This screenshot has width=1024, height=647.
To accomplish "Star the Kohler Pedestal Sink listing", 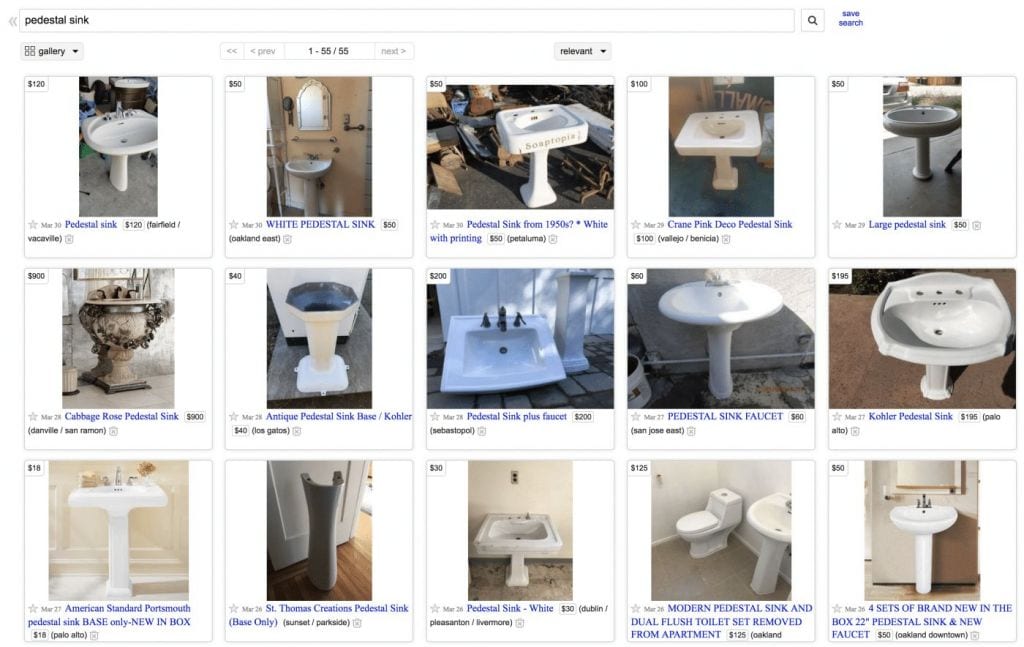I will 837,417.
